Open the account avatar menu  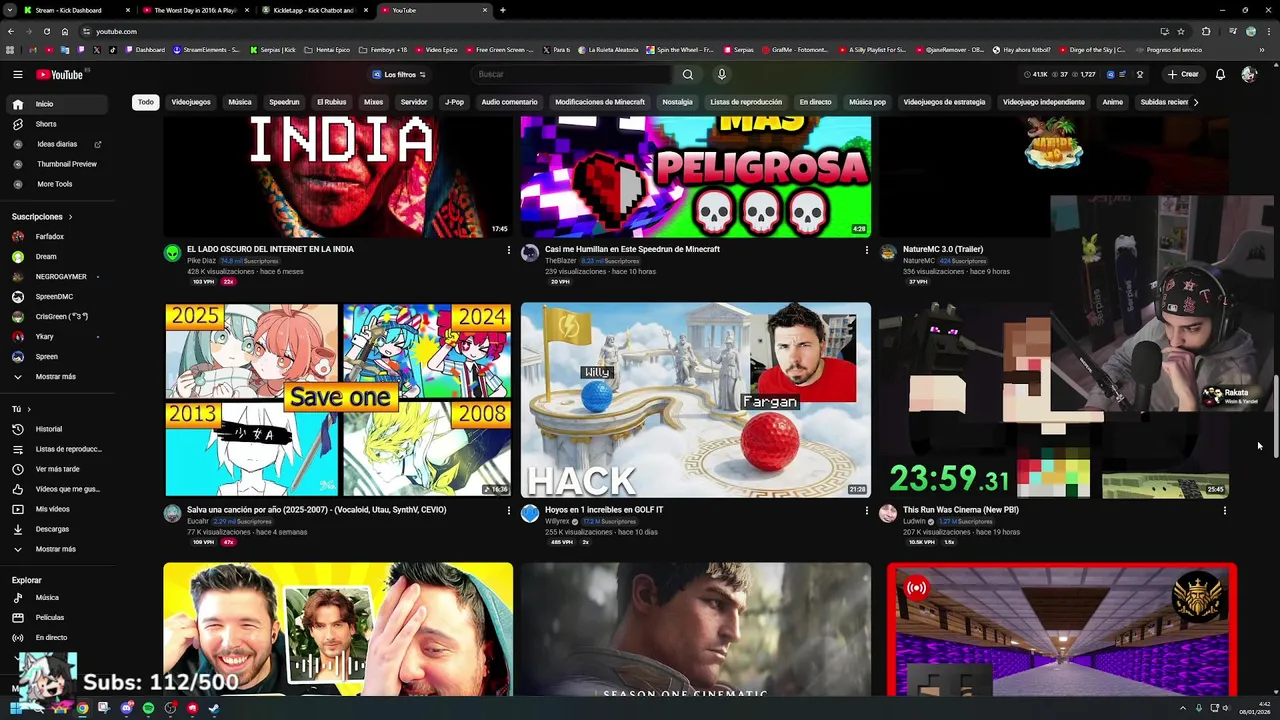click(1248, 74)
